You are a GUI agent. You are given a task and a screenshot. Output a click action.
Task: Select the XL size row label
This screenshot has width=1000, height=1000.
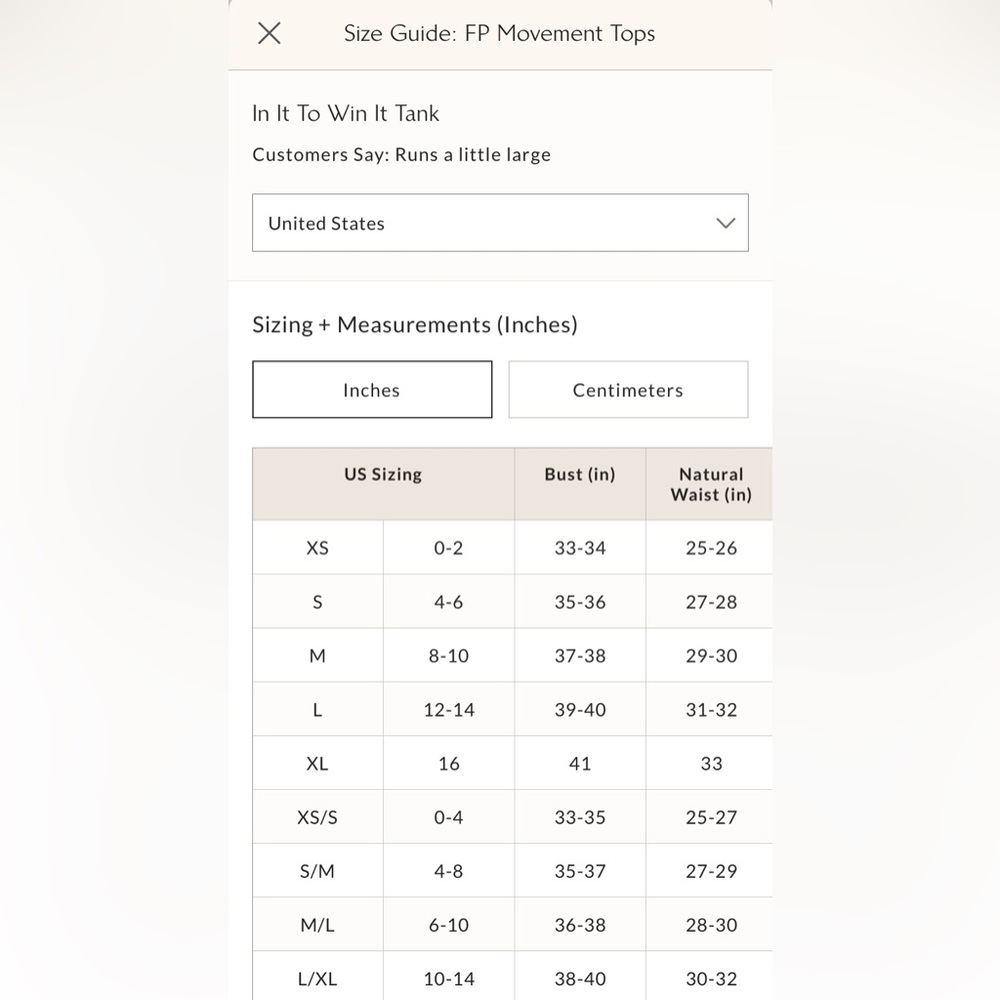317,764
